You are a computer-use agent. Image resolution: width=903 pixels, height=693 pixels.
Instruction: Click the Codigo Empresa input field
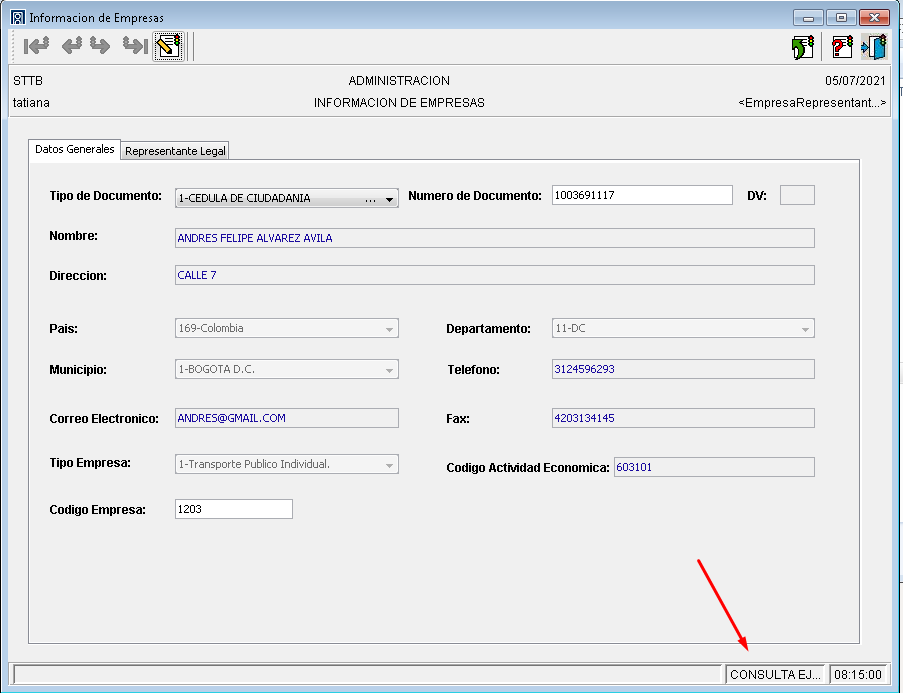point(234,510)
